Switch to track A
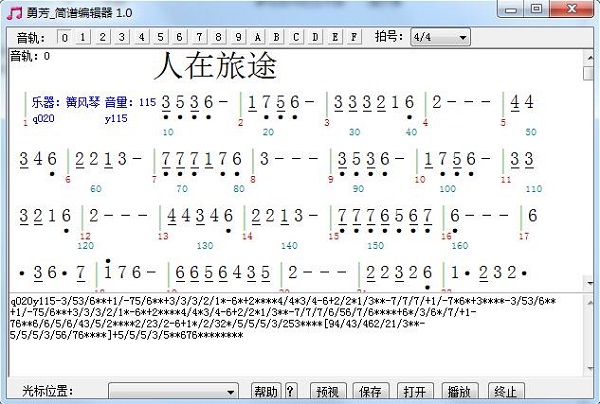 [x=257, y=37]
